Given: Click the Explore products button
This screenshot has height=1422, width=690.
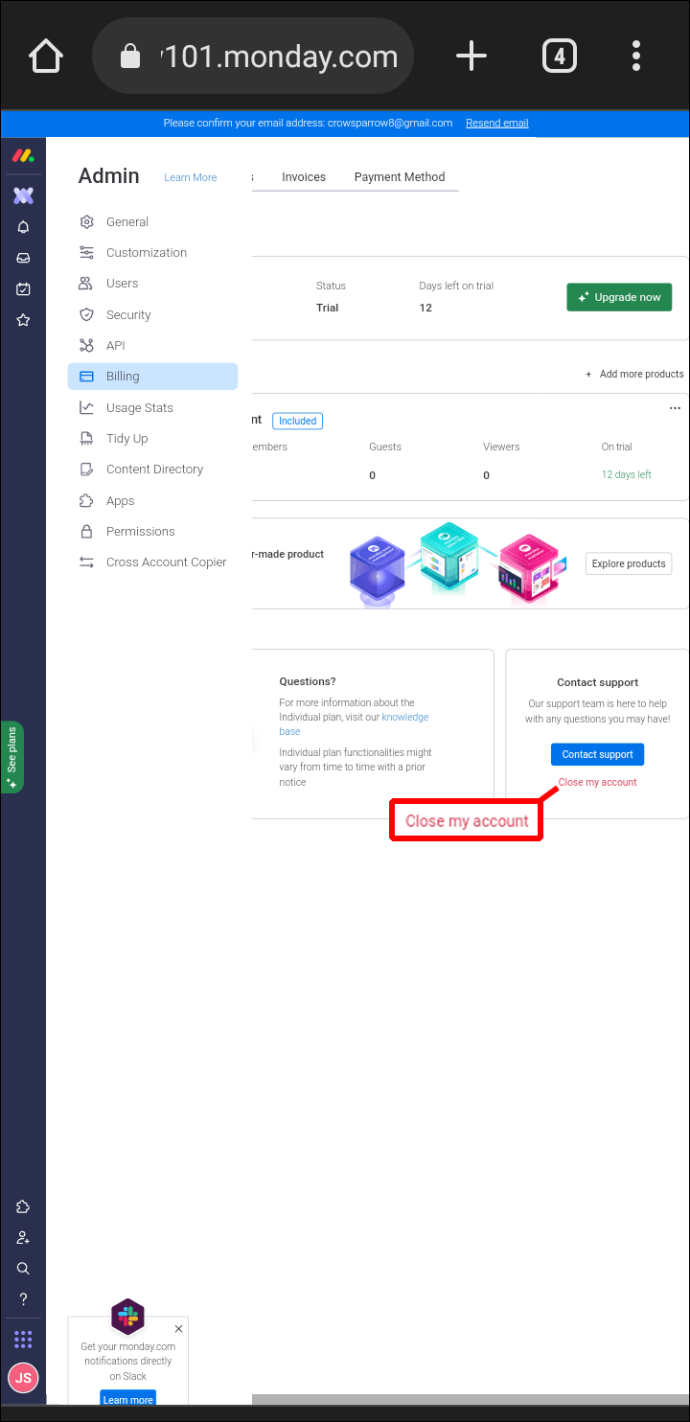Looking at the screenshot, I should (628, 563).
